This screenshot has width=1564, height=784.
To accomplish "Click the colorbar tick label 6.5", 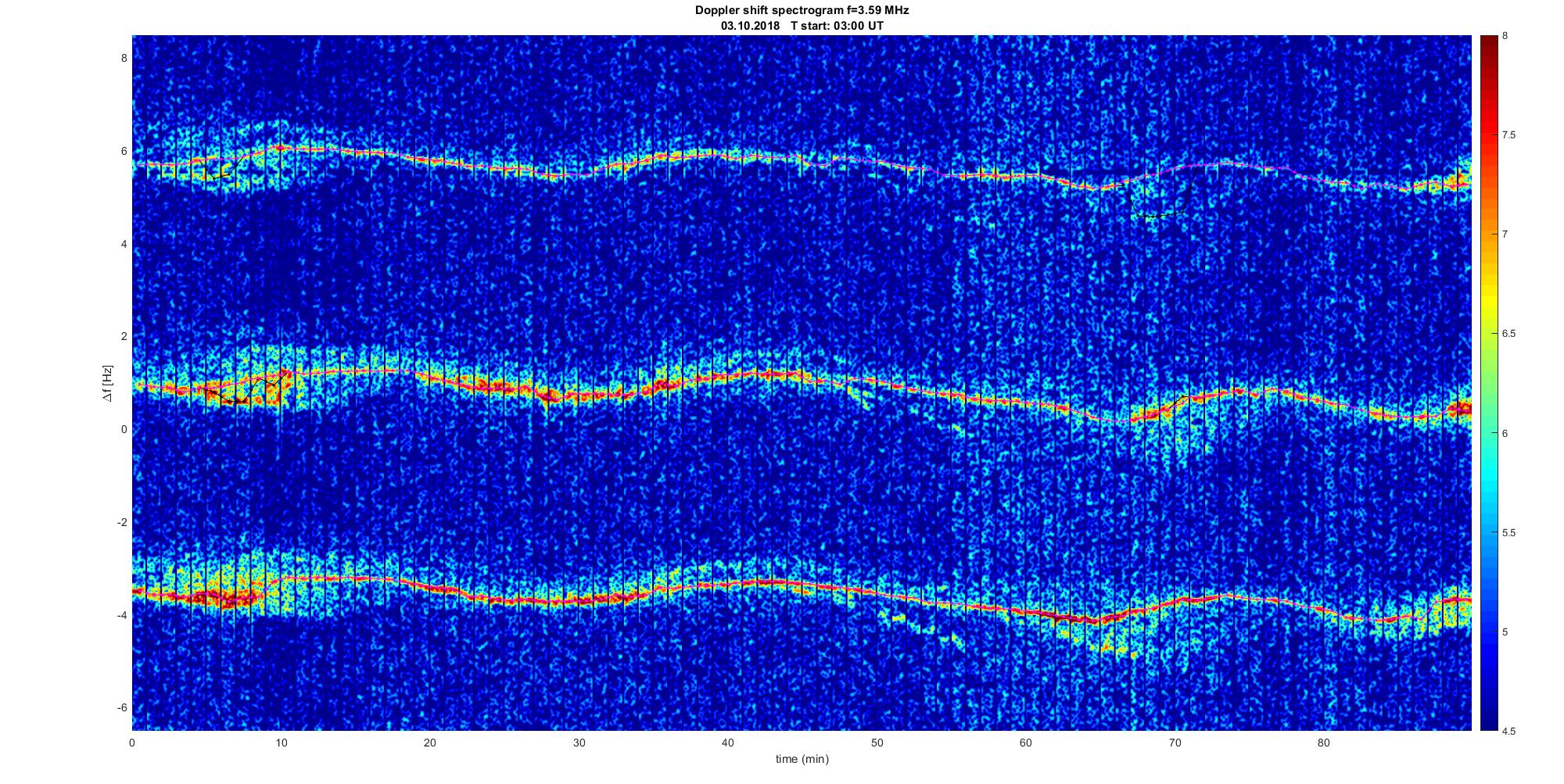I will pyautogui.click(x=1509, y=334).
